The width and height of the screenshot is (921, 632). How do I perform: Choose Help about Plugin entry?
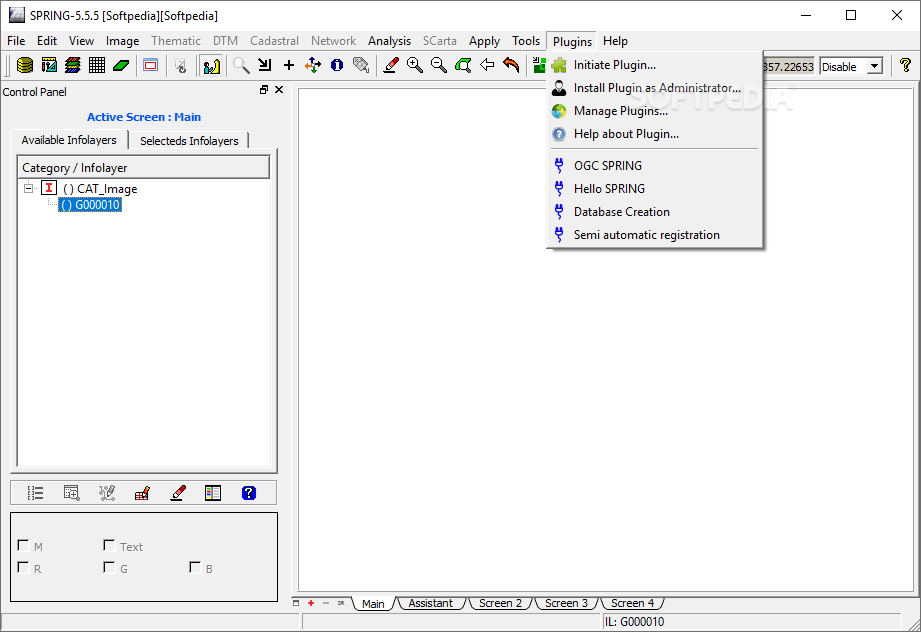point(654,134)
